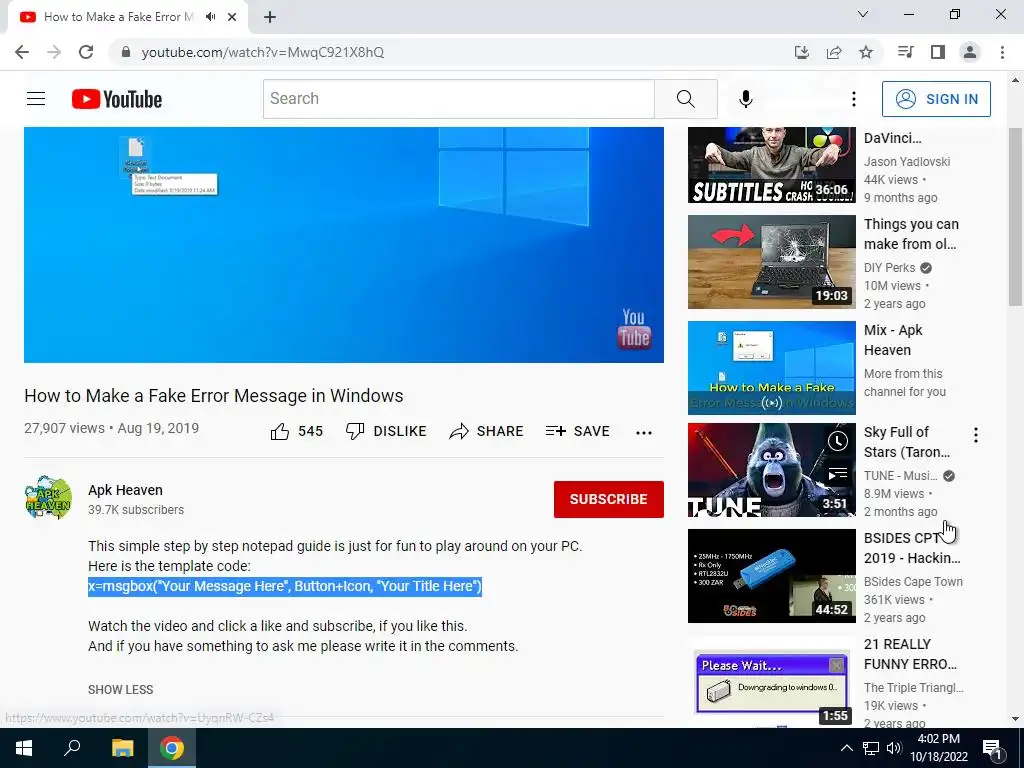Viewport: 1024px width, 768px height.
Task: Collapse the description with SHOW LESS
Action: (121, 690)
